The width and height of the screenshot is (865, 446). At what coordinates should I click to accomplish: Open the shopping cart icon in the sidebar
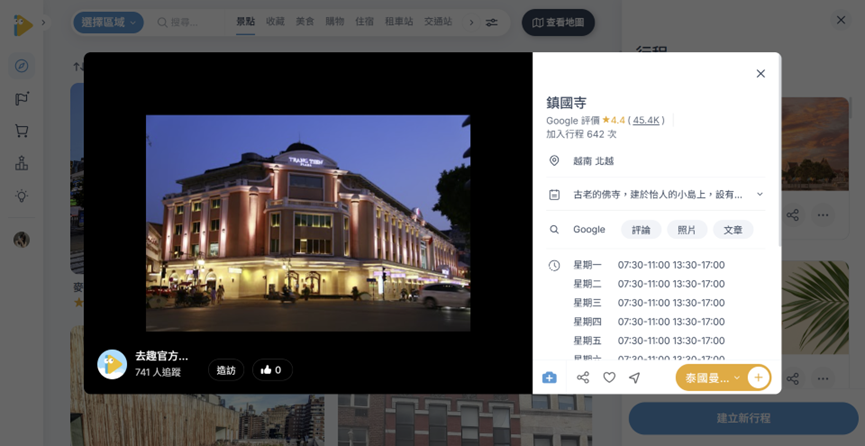click(22, 131)
